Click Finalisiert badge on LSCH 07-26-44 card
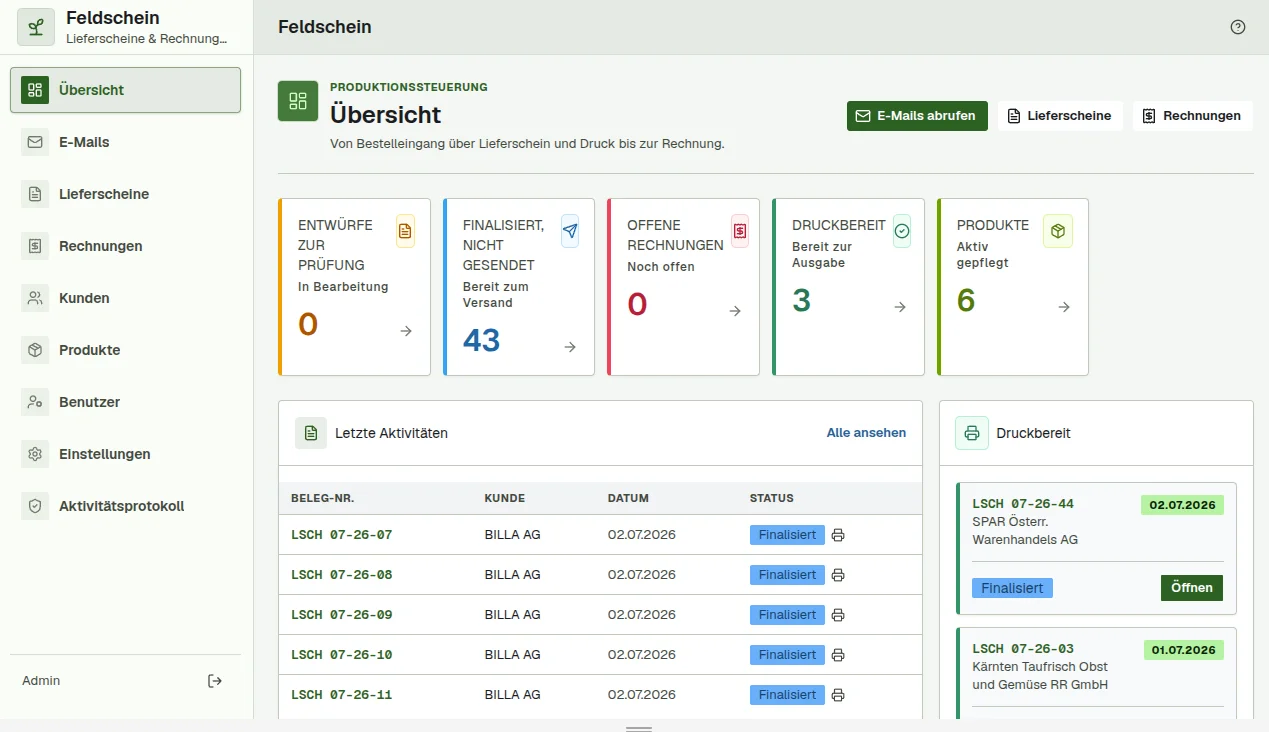The width and height of the screenshot is (1269, 732). pyautogui.click(x=1012, y=588)
